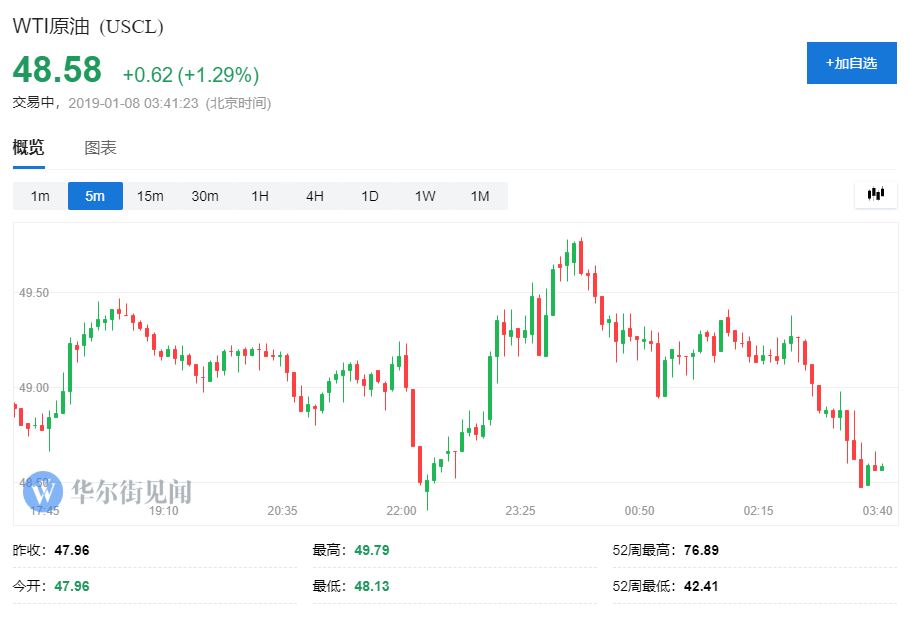Show the 1D daily timeframe
Viewport: 910px width, 623px height.
pyautogui.click(x=370, y=196)
